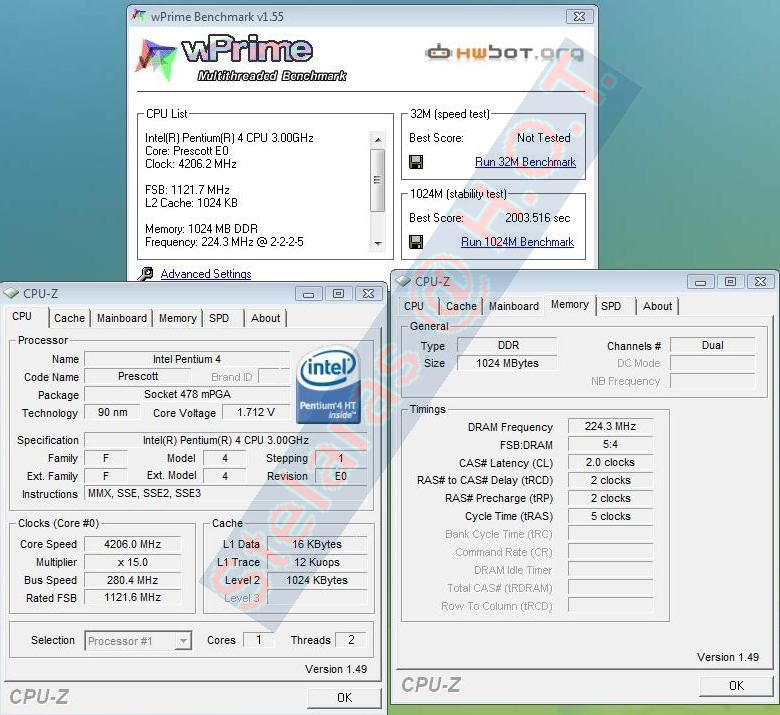The width and height of the screenshot is (780, 715).
Task: Click the left CPU-Z title bar icon
Action: coord(11,294)
